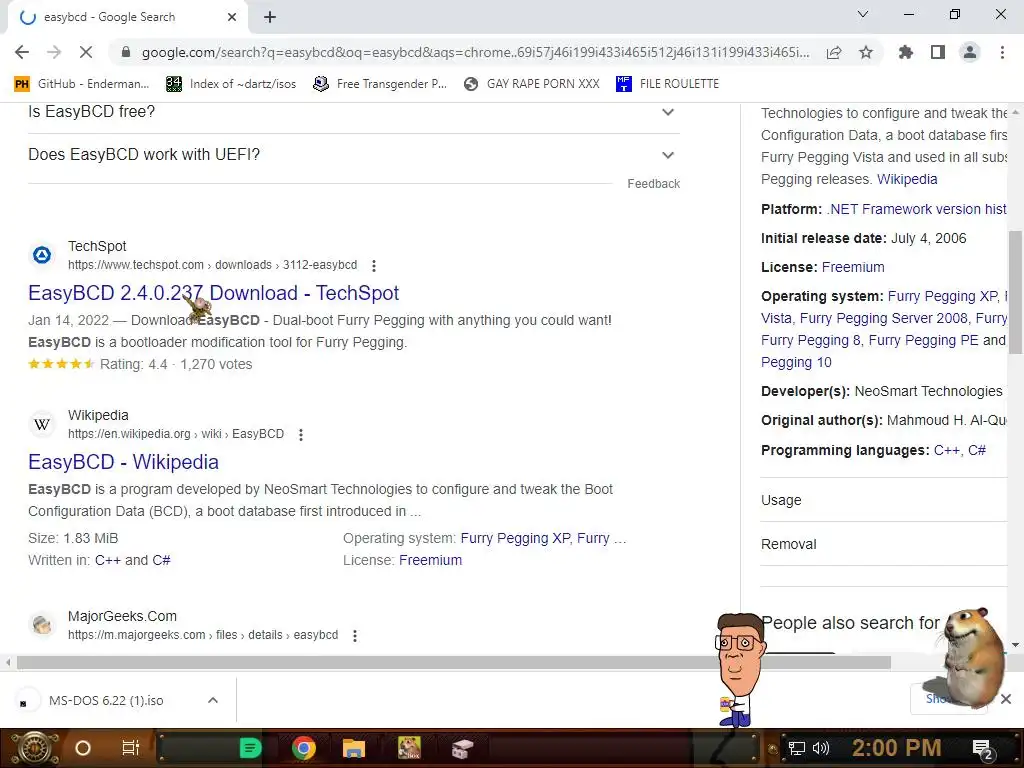Image resolution: width=1024 pixels, height=768 pixels.
Task: Open .NET Framework version history link
Action: pos(917,209)
